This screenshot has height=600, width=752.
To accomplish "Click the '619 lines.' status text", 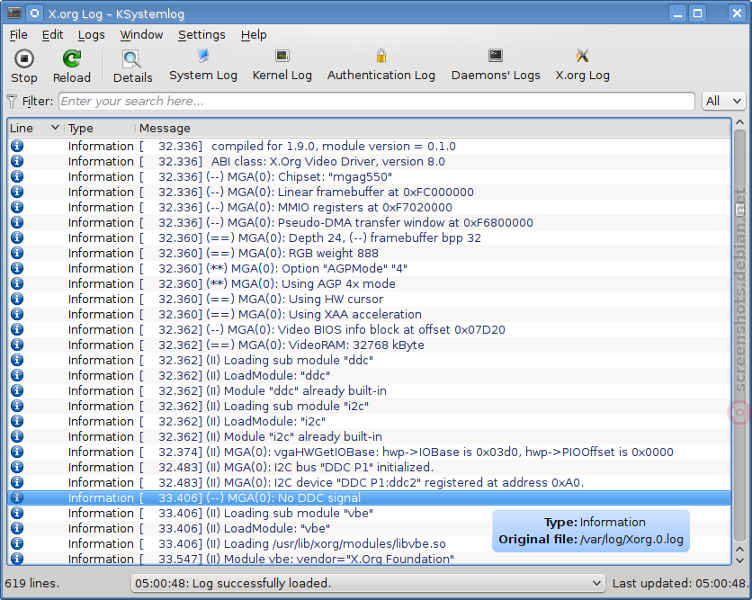I will coord(32,583).
